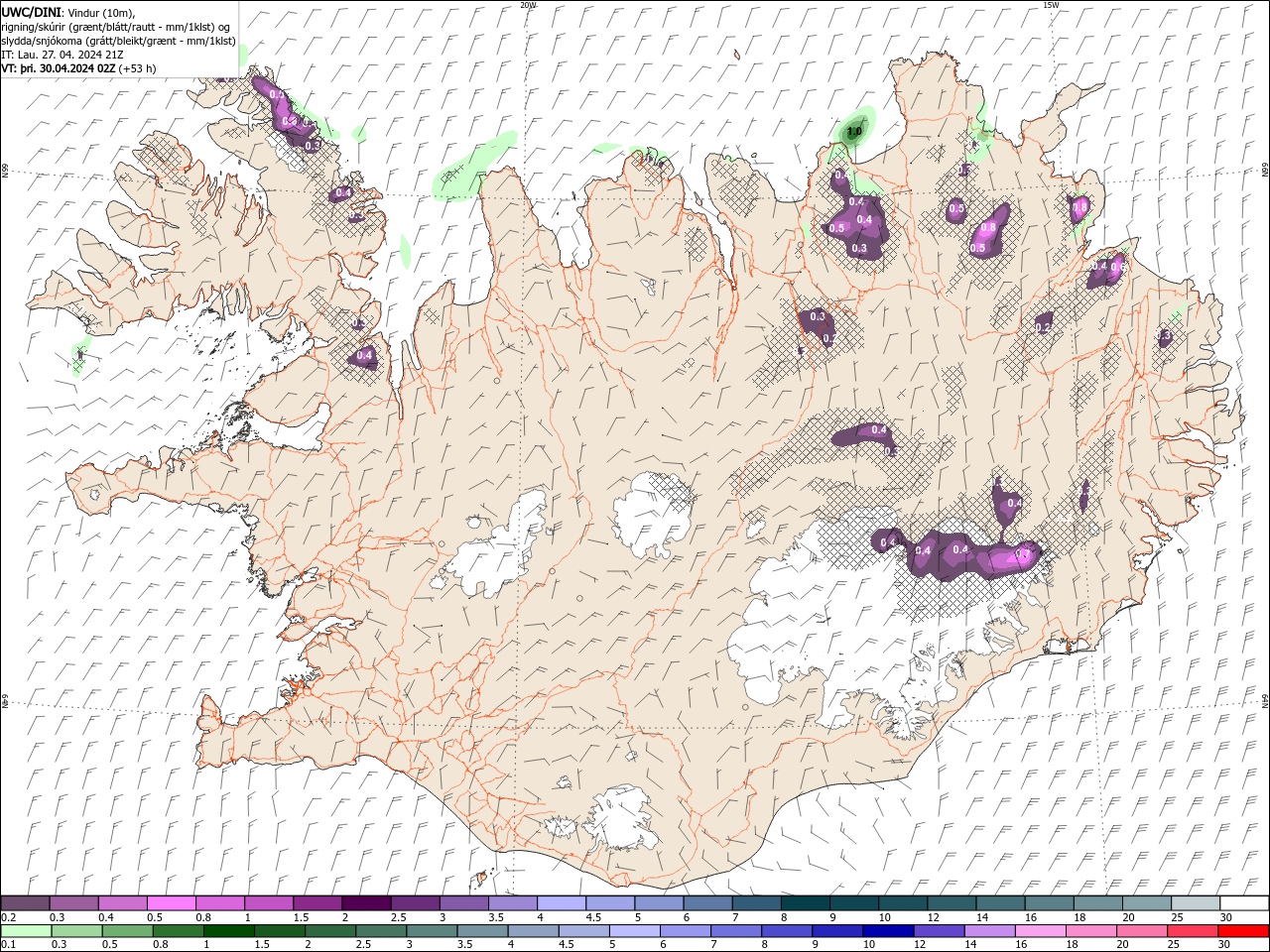1270x952 pixels.
Task: Select the "slydda/snjókoma" legend description line
Action: tap(119, 41)
